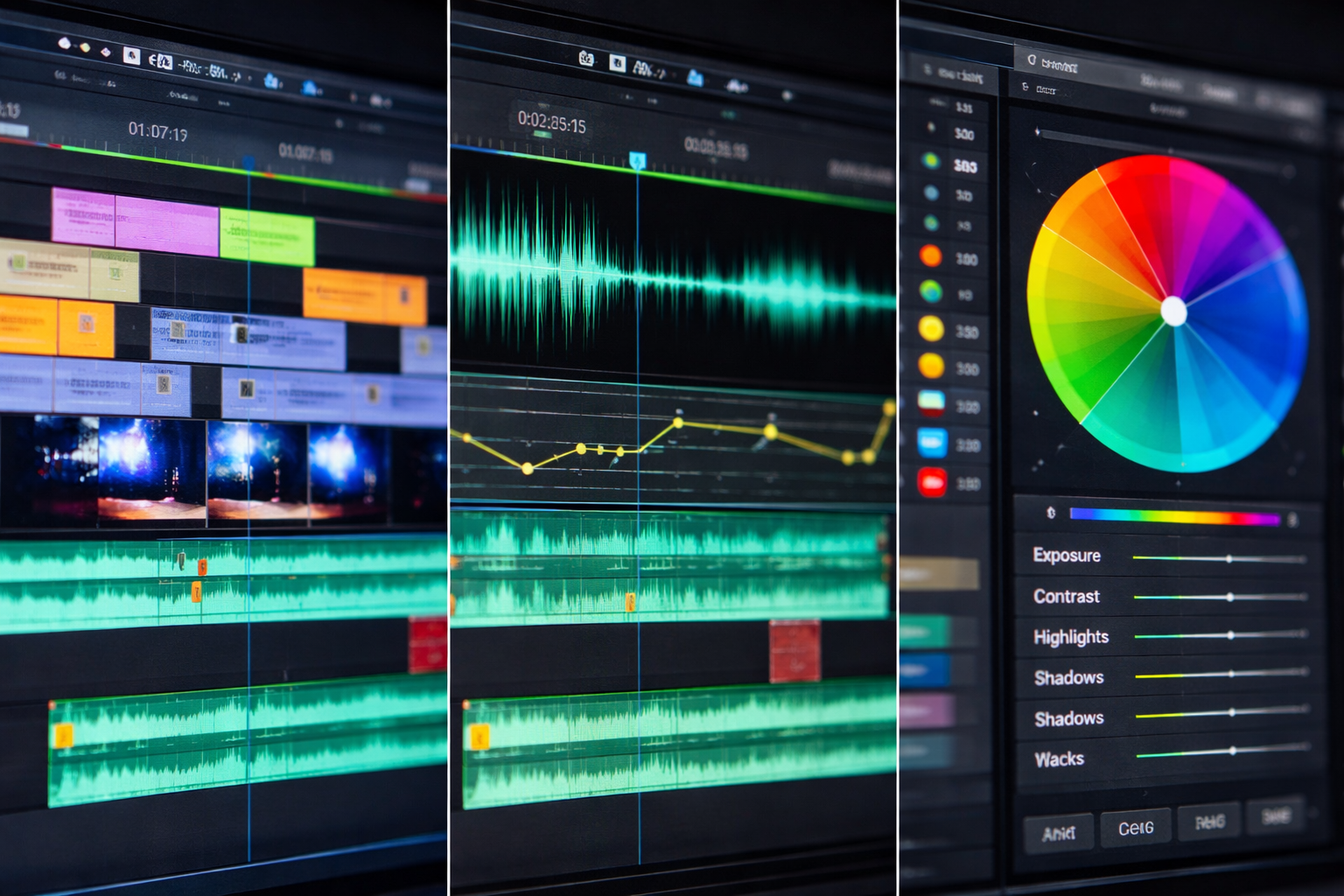Screen dimensions: 1344x896
Task: Click the blue folder icon in middle toolbar
Action: 695,79
